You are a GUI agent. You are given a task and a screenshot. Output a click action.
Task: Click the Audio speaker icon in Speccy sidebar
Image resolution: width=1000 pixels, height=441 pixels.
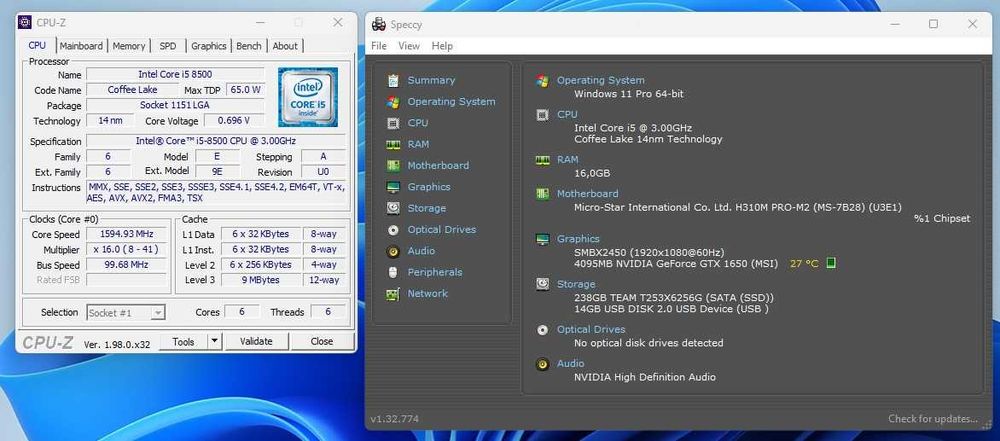393,251
